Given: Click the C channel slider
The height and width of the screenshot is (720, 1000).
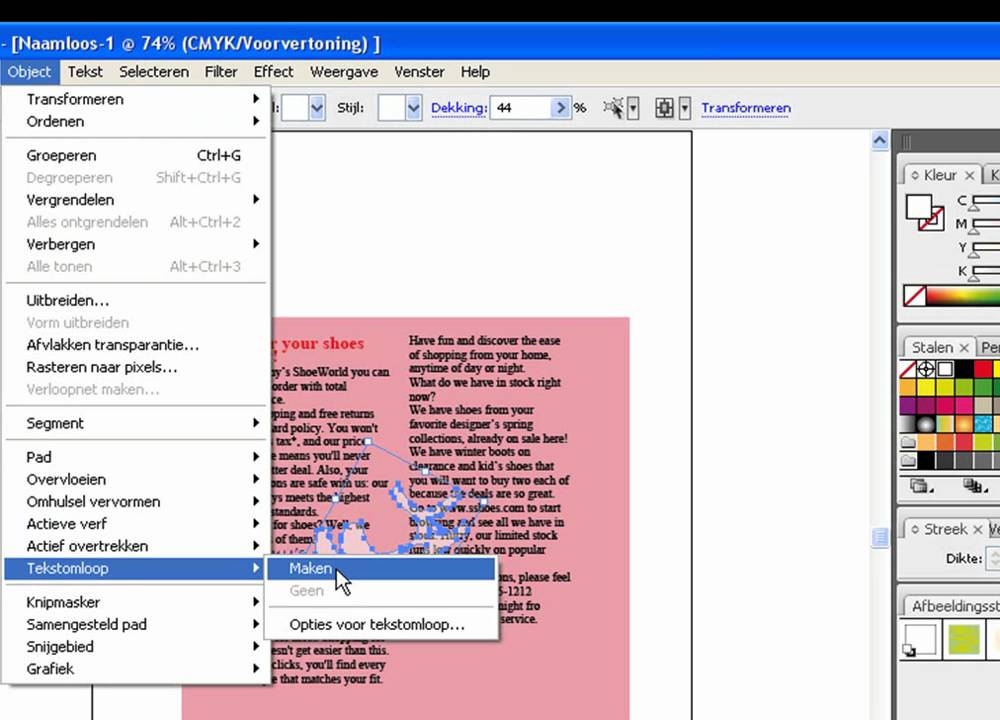Looking at the screenshot, I should click(x=986, y=201).
